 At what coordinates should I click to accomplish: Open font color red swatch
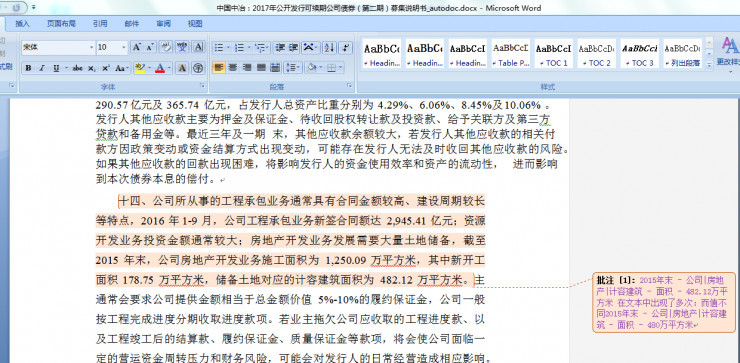160,68
